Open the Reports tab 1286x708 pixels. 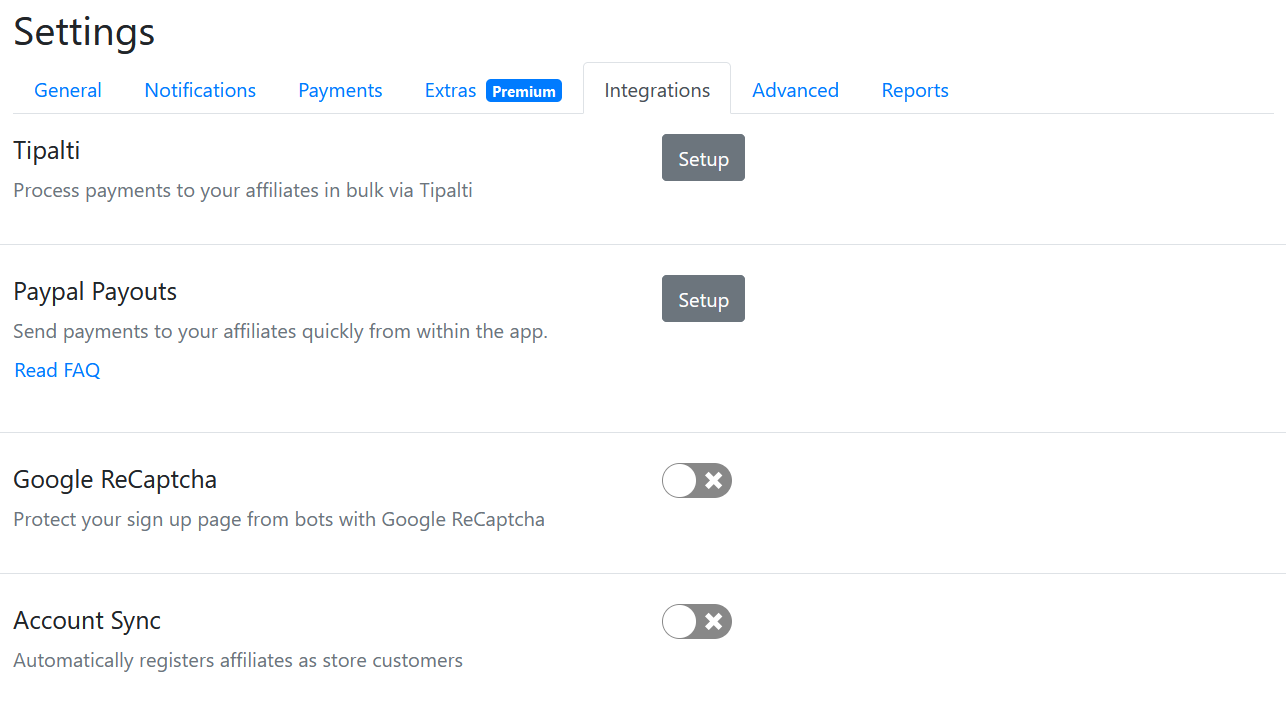(x=915, y=90)
